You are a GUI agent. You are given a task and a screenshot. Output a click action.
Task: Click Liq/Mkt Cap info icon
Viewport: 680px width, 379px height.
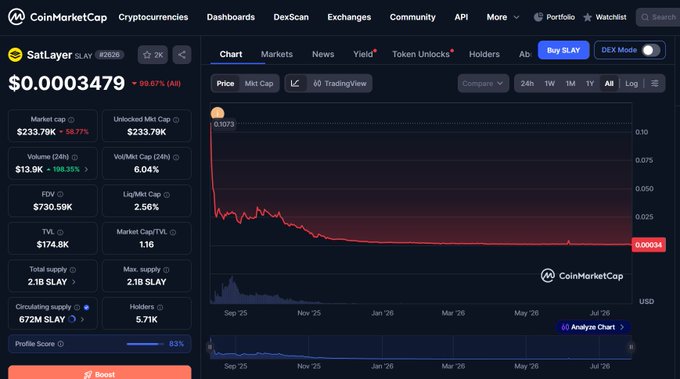point(167,195)
